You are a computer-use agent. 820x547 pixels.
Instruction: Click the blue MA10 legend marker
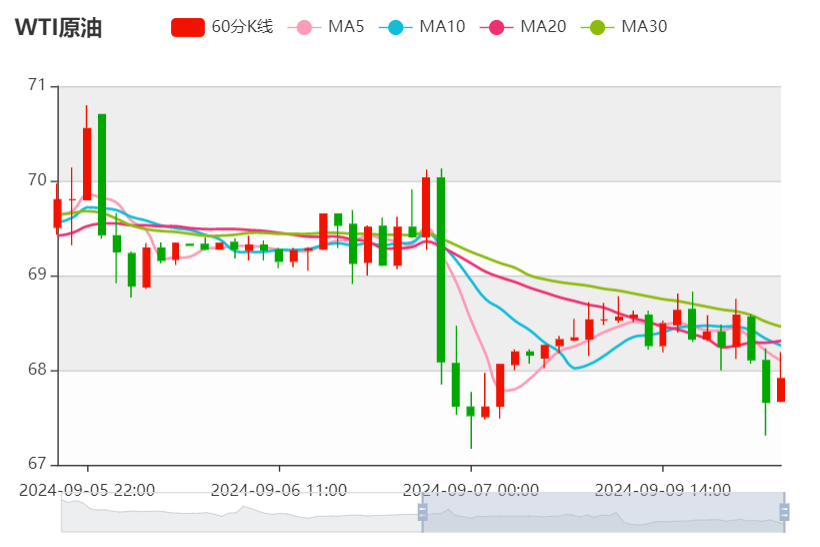pyautogui.click(x=395, y=27)
